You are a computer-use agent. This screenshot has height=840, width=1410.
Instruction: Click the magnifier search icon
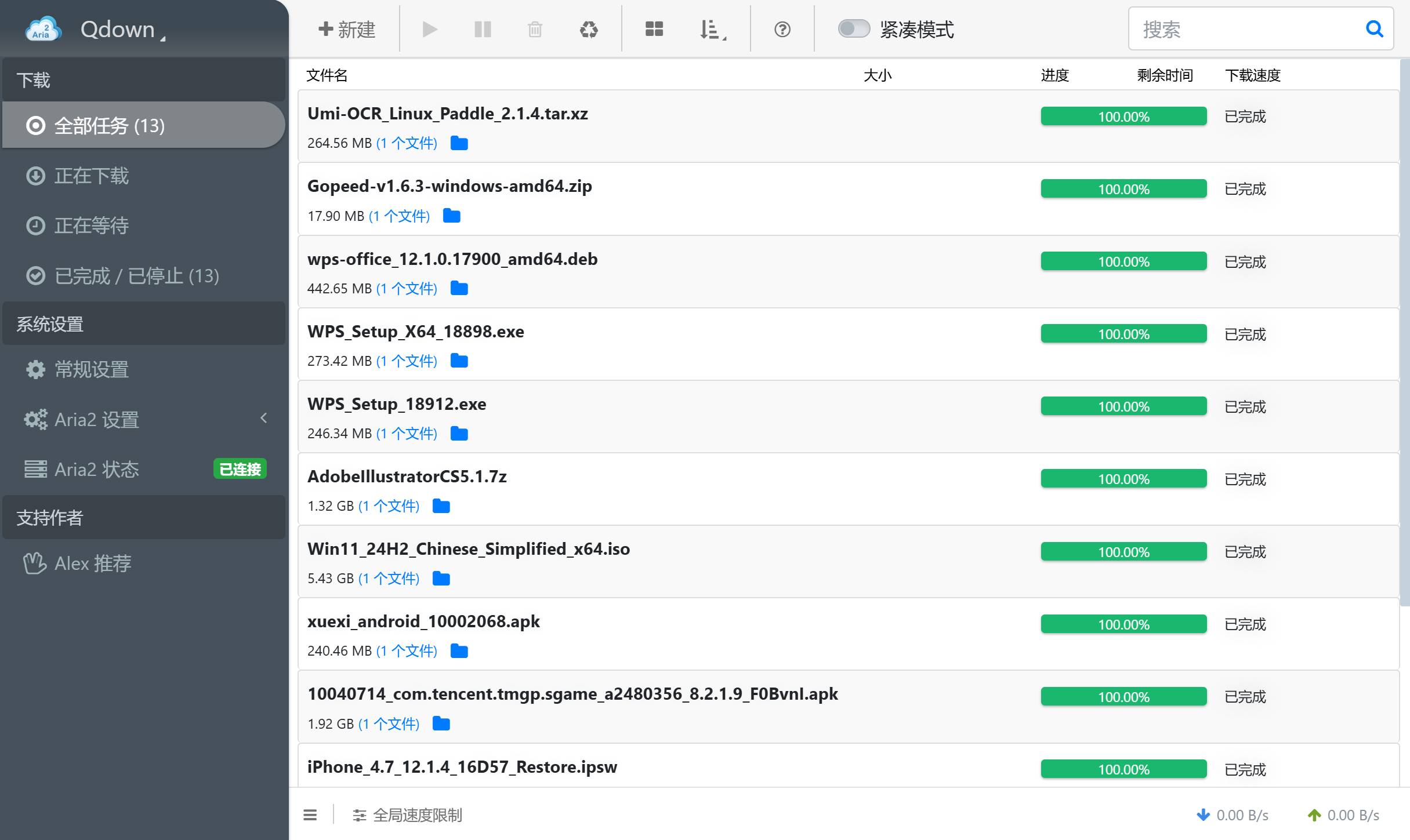pyautogui.click(x=1375, y=28)
